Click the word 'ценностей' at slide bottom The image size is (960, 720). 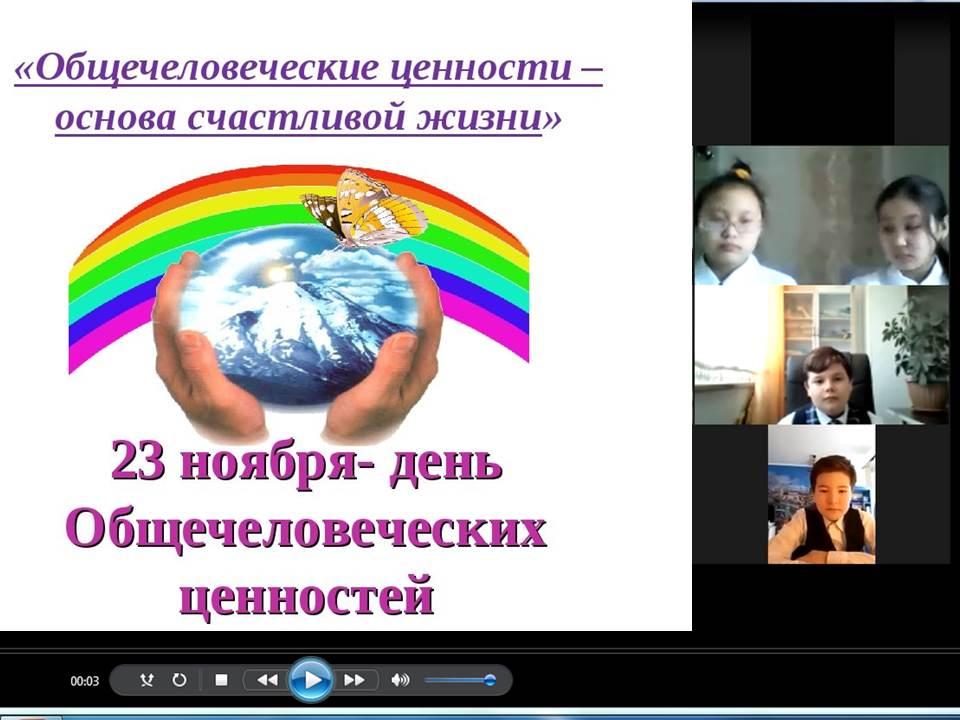pos(307,596)
